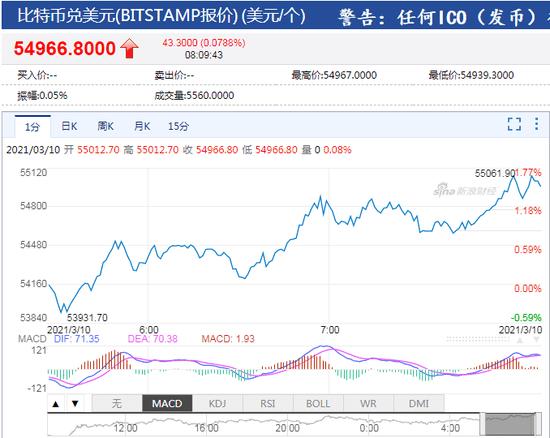This screenshot has width=550, height=438.
Task: Click the 振幅:0.05% value
Action: click(x=42, y=95)
